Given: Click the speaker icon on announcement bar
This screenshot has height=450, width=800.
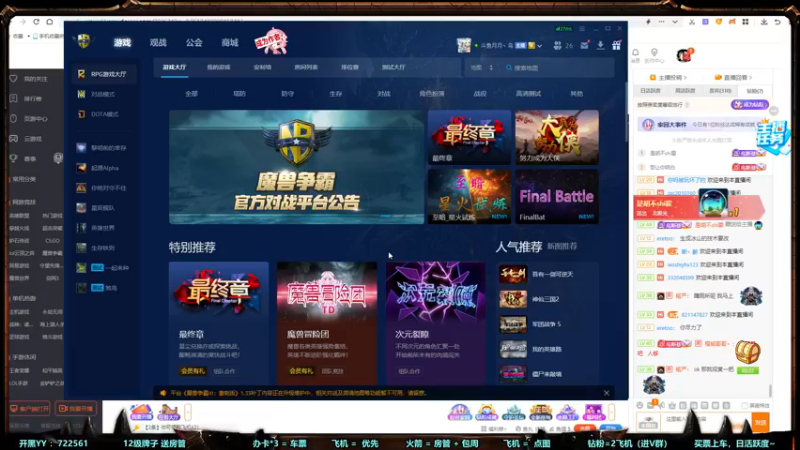Looking at the screenshot, I should click(163, 393).
